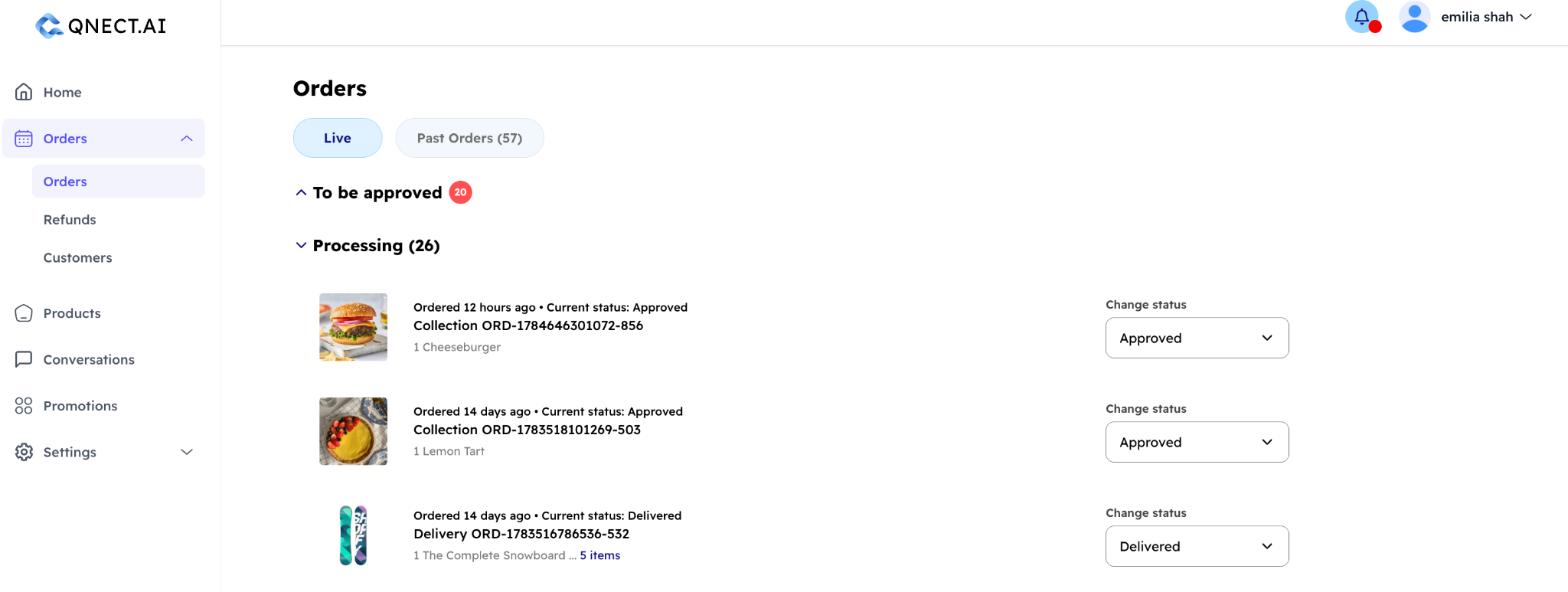
Task: Open Snowboard order Delivered status dropdown
Action: (1197, 546)
